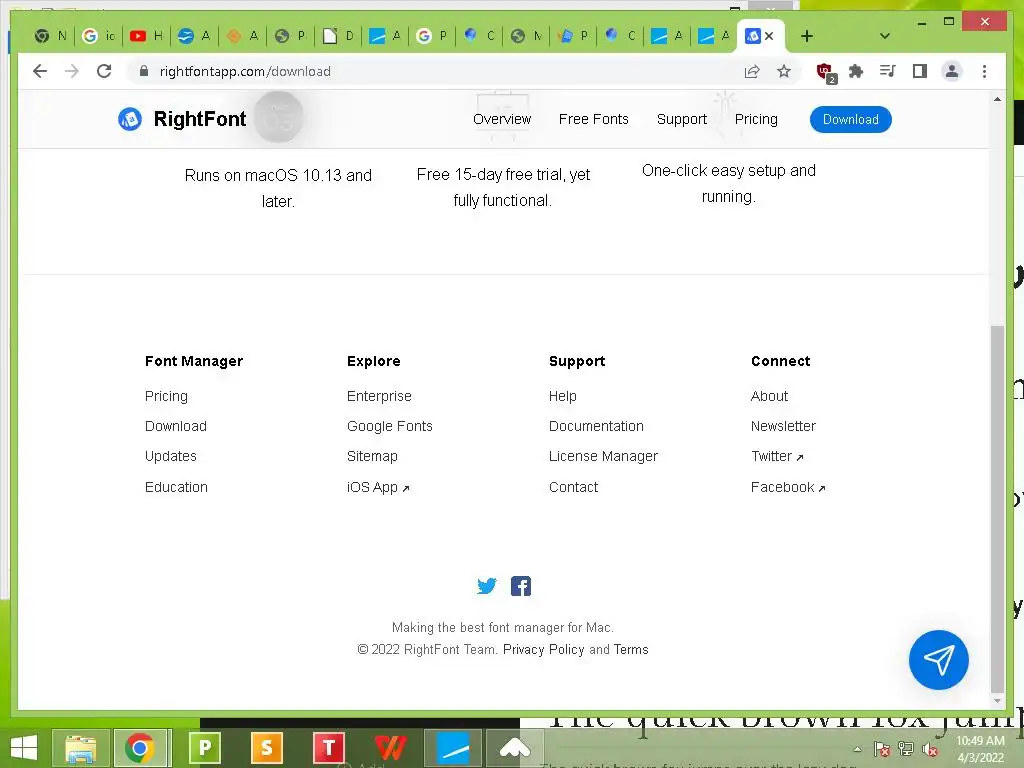Open the Extensions puzzle-piece menu

pyautogui.click(x=856, y=71)
